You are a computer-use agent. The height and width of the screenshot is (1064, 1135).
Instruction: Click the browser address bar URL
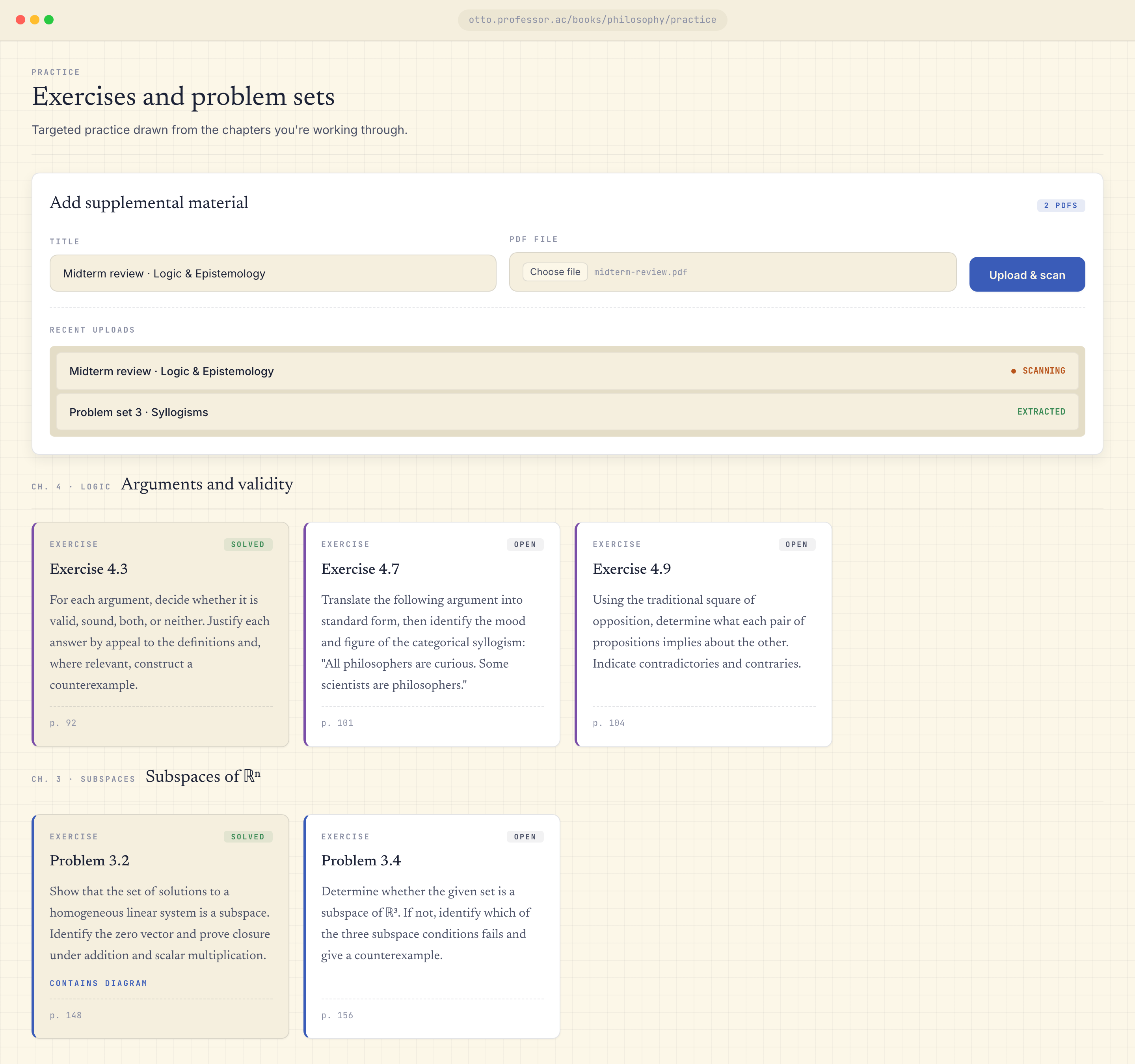click(x=592, y=19)
